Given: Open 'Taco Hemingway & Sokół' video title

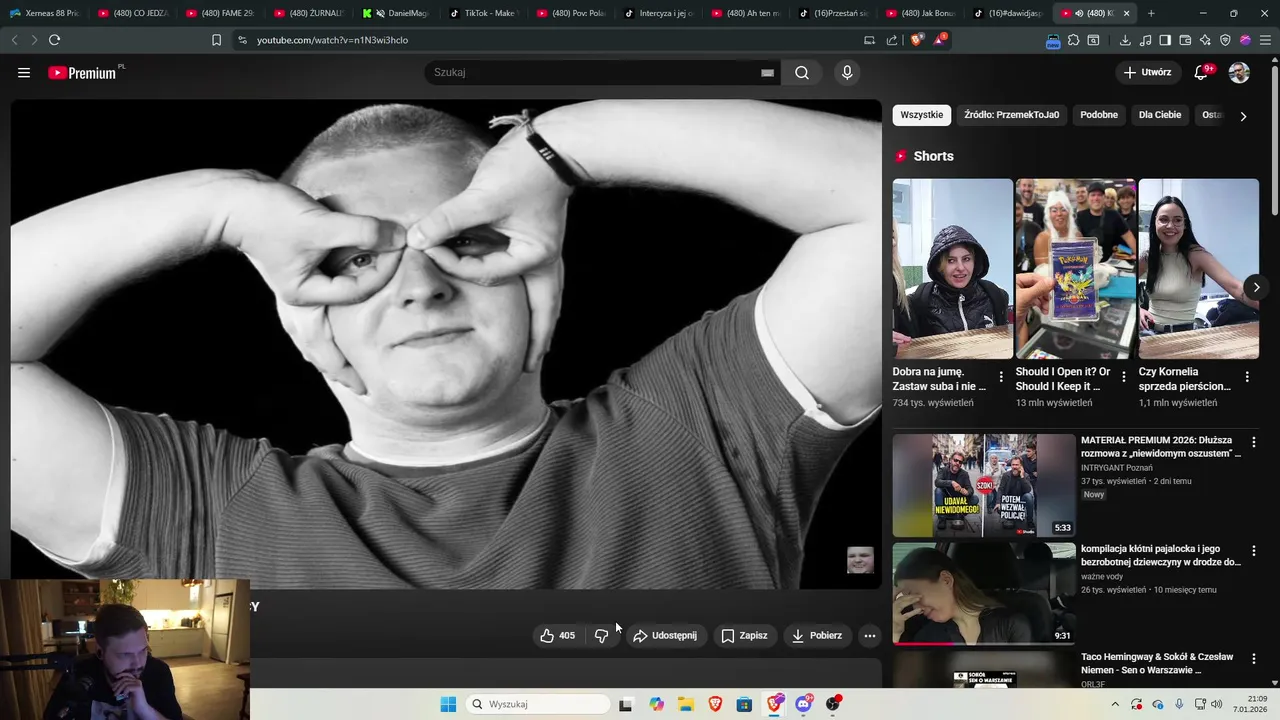Looking at the screenshot, I should (1157, 663).
